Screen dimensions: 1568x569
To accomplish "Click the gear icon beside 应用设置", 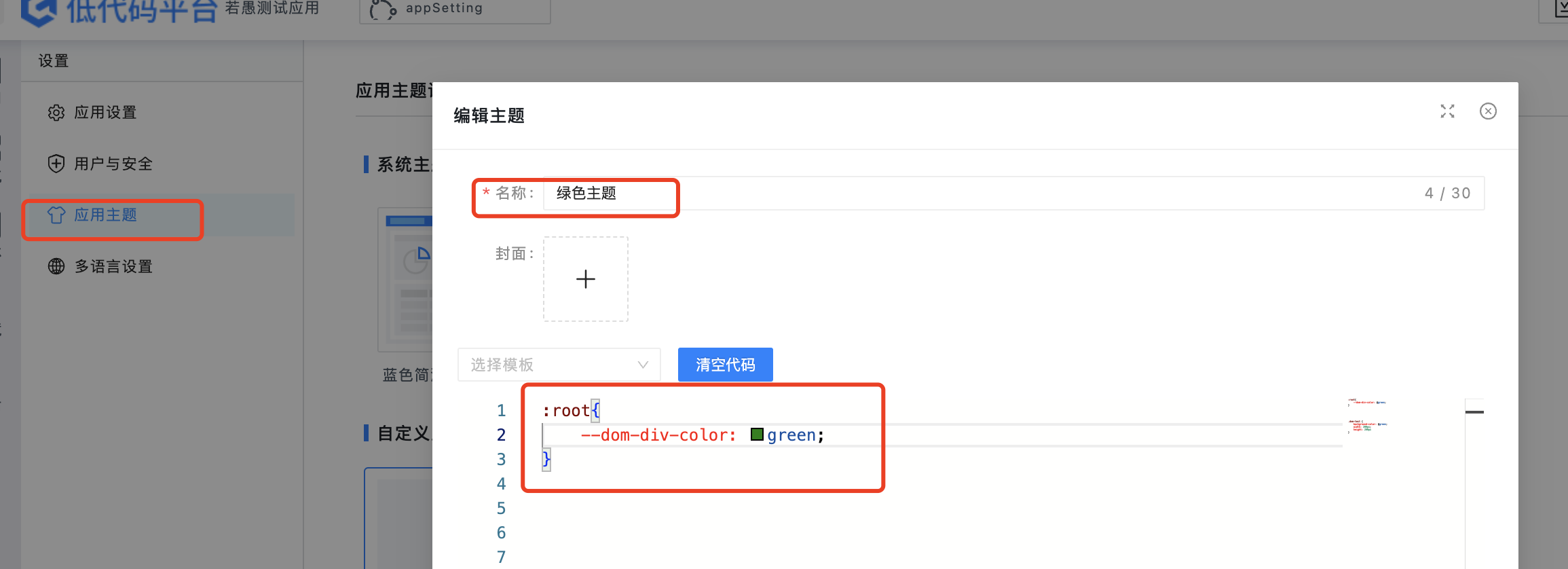I will pos(56,112).
